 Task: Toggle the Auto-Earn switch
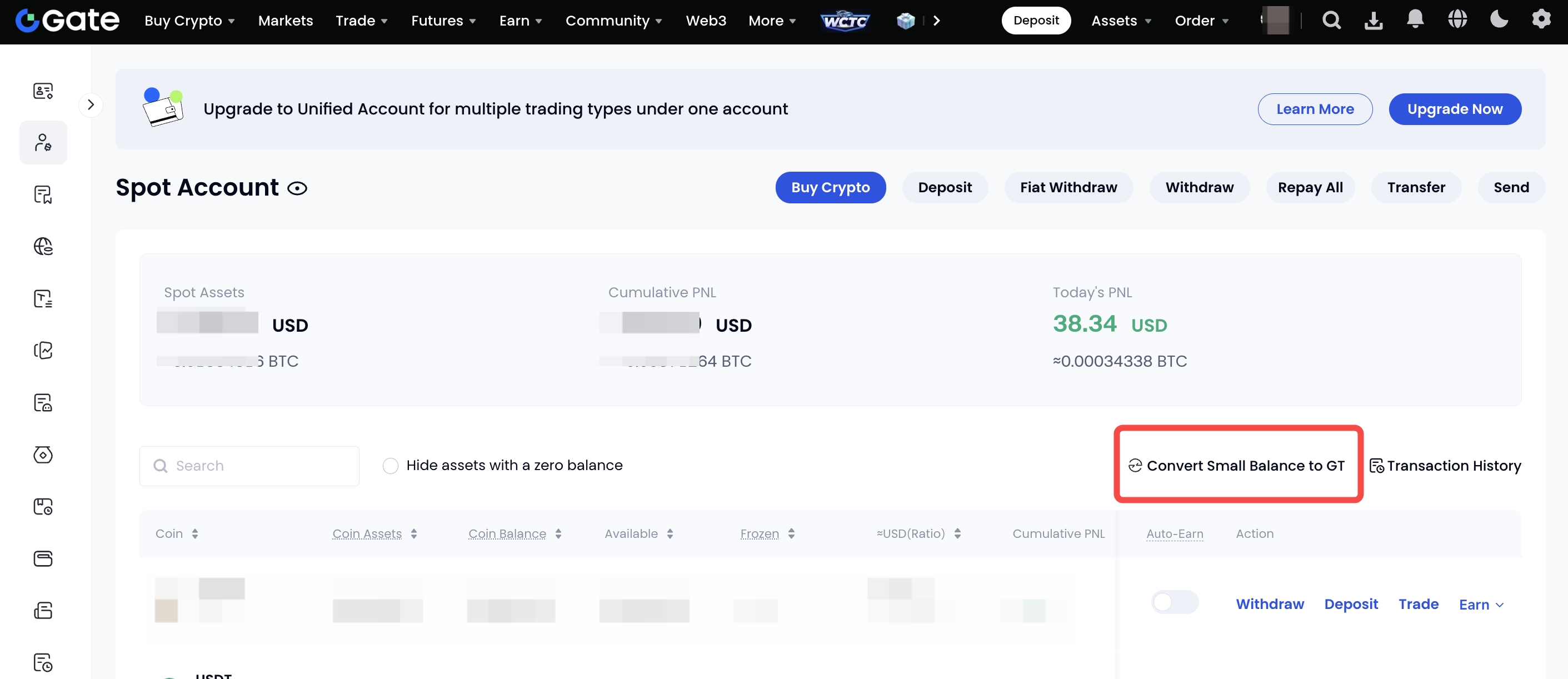(1174, 602)
